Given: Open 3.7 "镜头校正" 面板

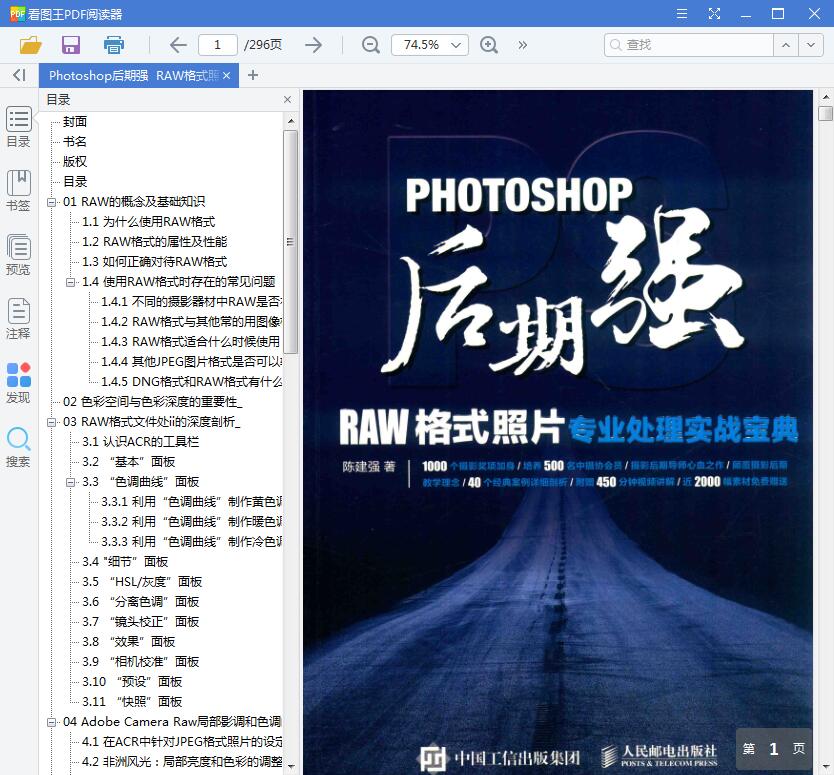Looking at the screenshot, I should click(141, 622).
